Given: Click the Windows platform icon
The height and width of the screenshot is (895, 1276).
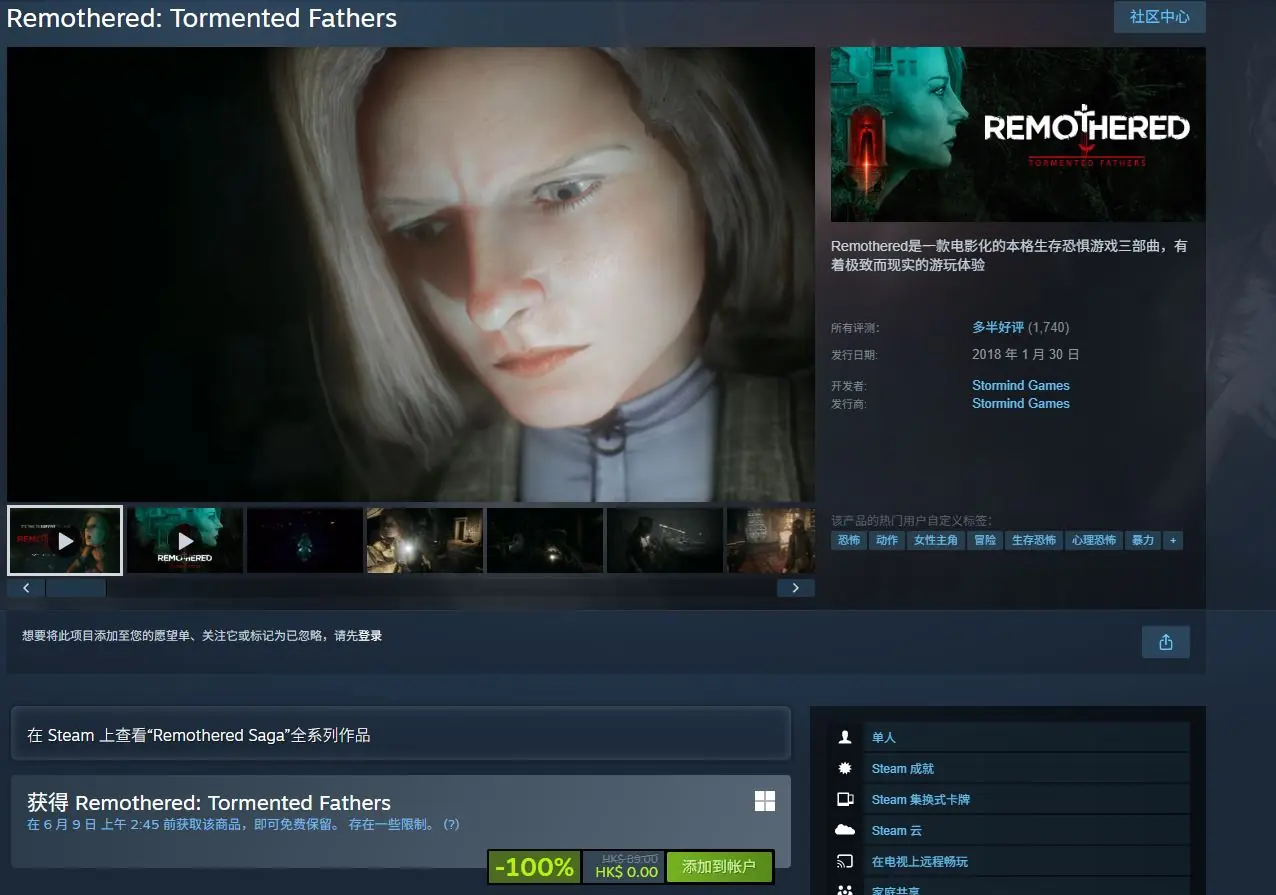Looking at the screenshot, I should [x=765, y=801].
